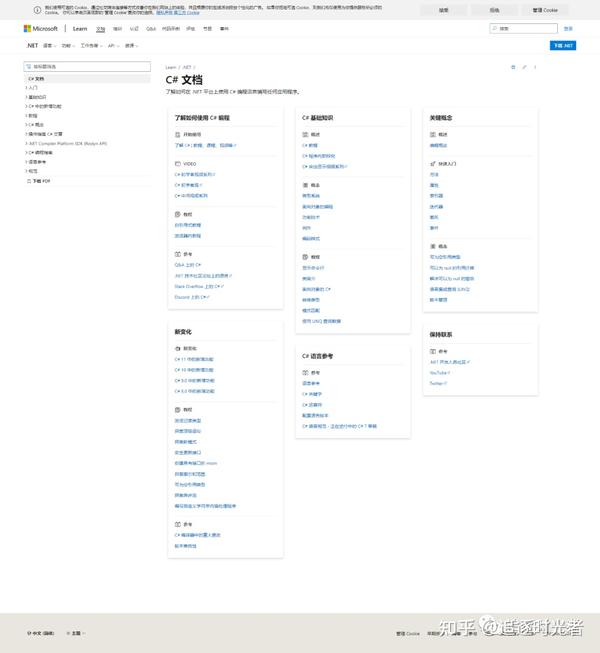Select C# 文档 in the sidebar tree
600x653 pixels.
pyautogui.click(x=87, y=78)
